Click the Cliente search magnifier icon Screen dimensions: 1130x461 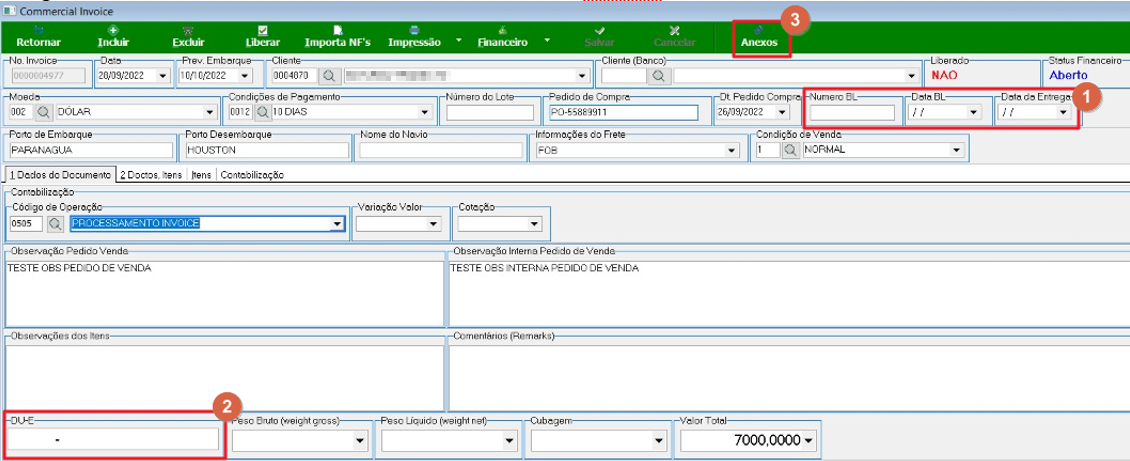pos(329,76)
